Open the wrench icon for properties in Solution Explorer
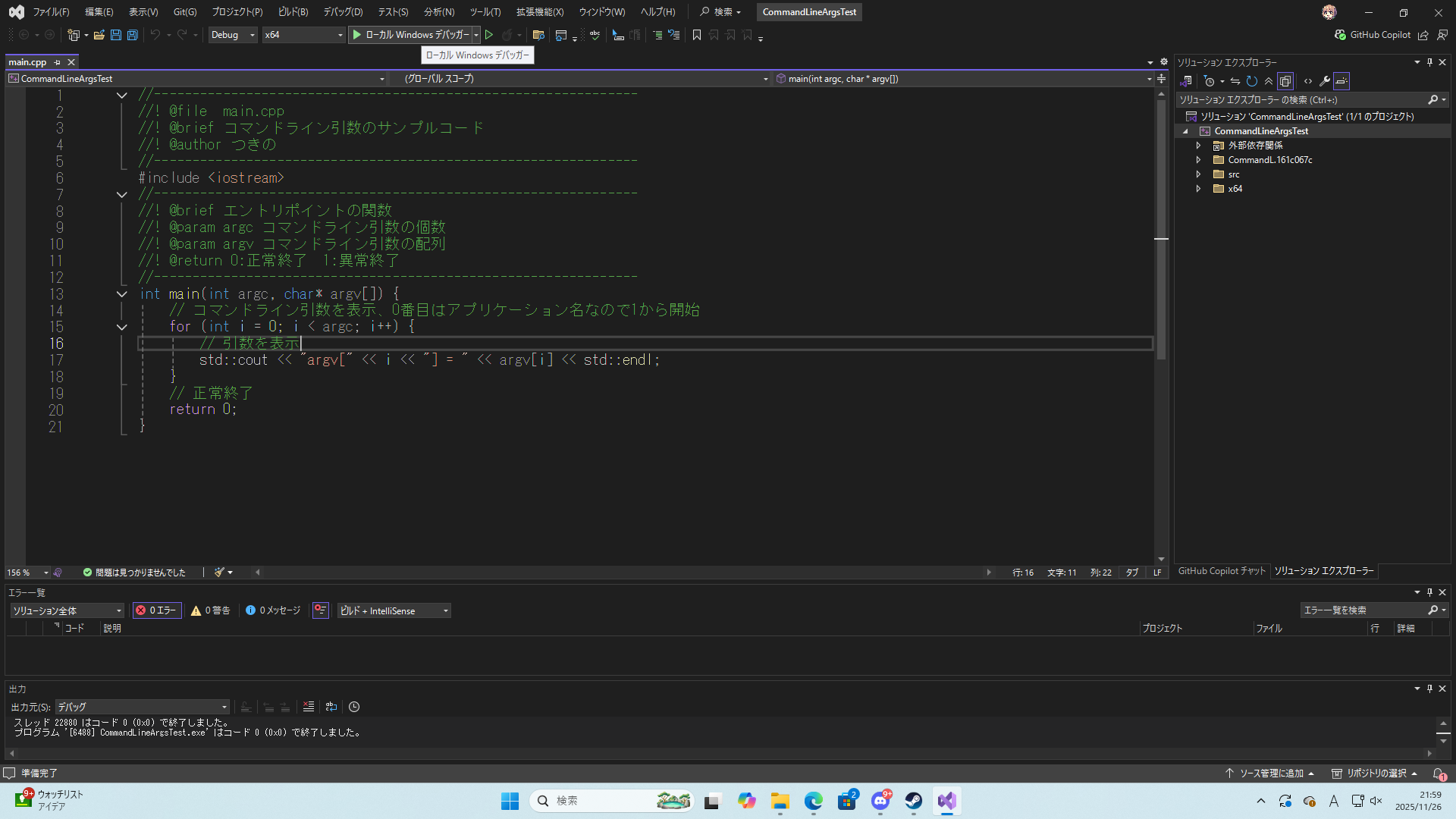This screenshot has width=1456, height=819. 1325,81
